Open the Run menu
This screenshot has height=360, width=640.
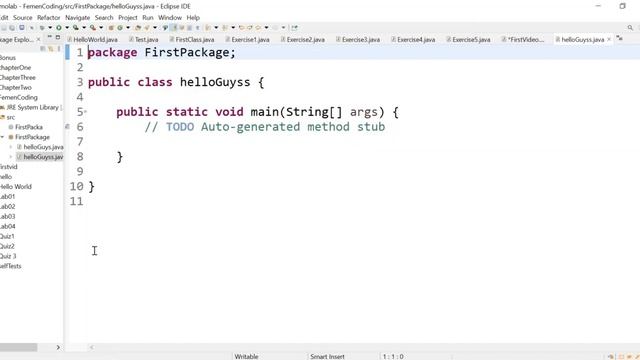click(148, 18)
